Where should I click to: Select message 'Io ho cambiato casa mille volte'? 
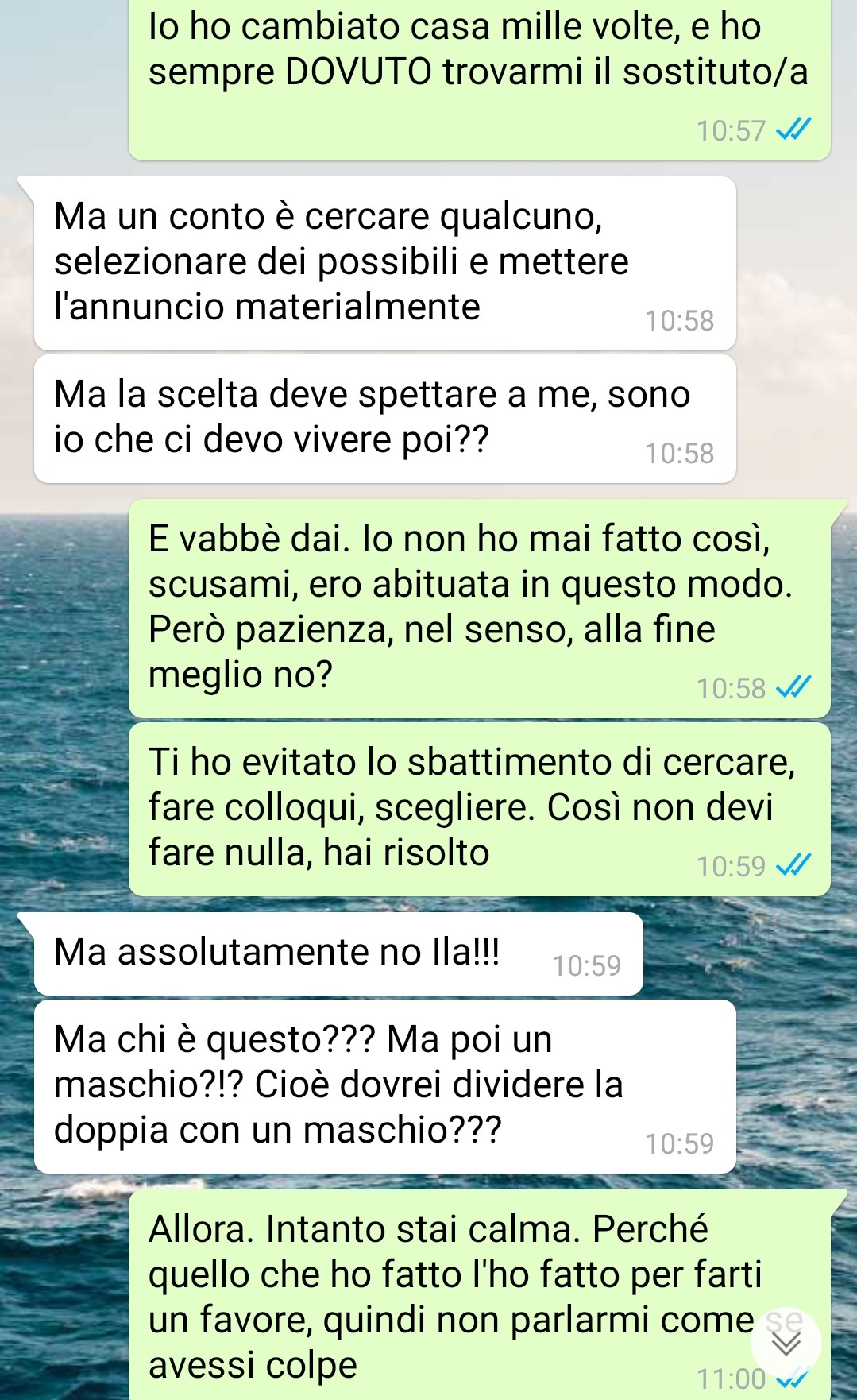click(x=480, y=78)
